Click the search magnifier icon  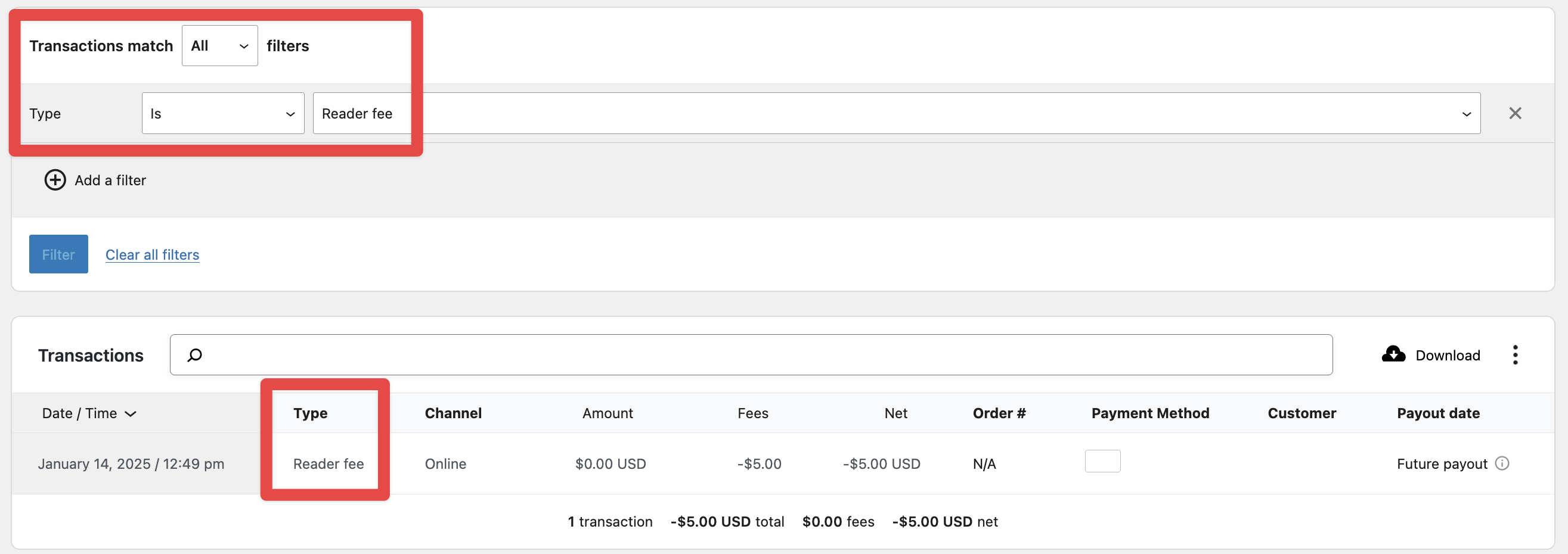[x=195, y=354]
